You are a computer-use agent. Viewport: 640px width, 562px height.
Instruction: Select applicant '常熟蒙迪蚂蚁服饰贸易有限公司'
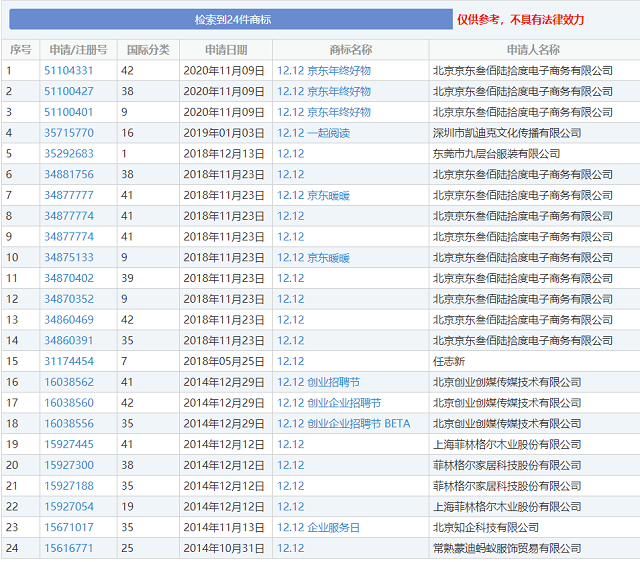point(507,549)
